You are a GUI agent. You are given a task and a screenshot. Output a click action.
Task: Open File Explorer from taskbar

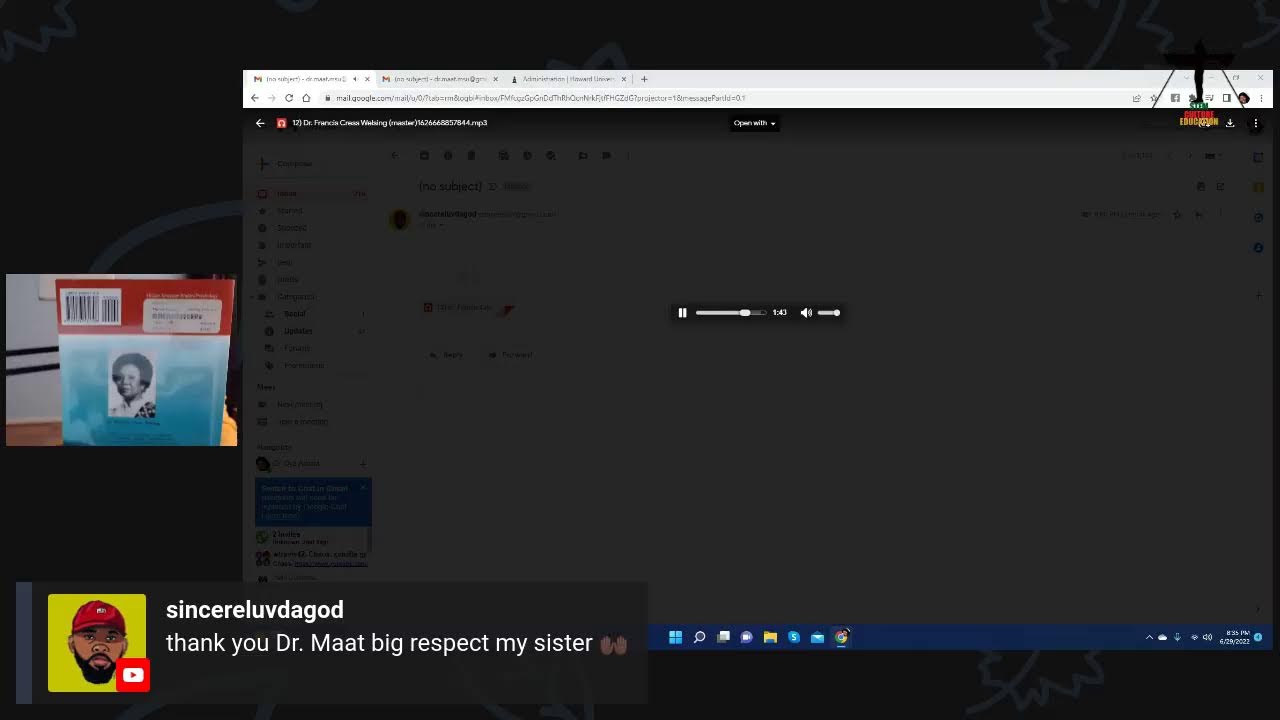(770, 637)
